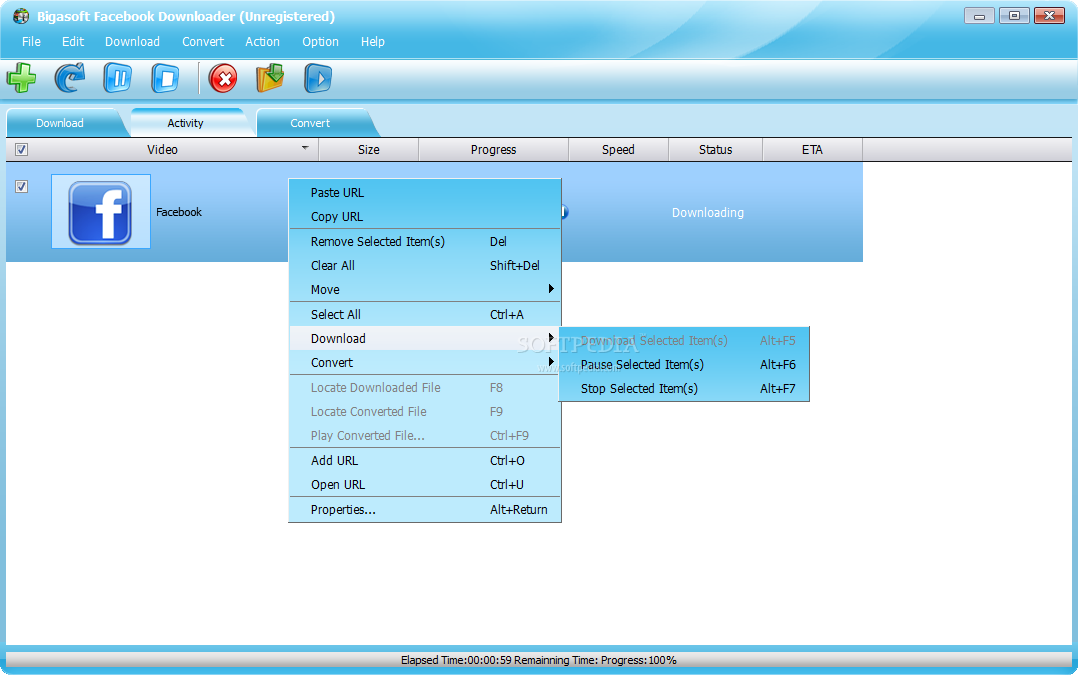This screenshot has width=1078, height=675.
Task: Open the Download menu in the menu bar
Action: coord(132,41)
